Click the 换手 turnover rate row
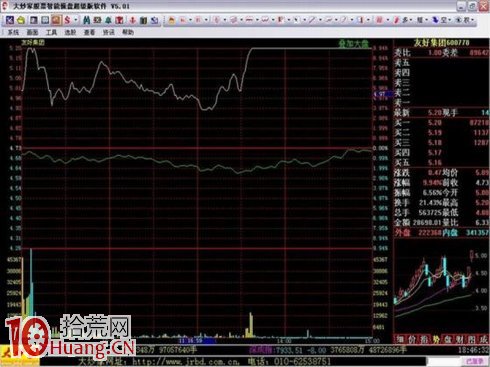This screenshot has width=490, height=367. 417,203
